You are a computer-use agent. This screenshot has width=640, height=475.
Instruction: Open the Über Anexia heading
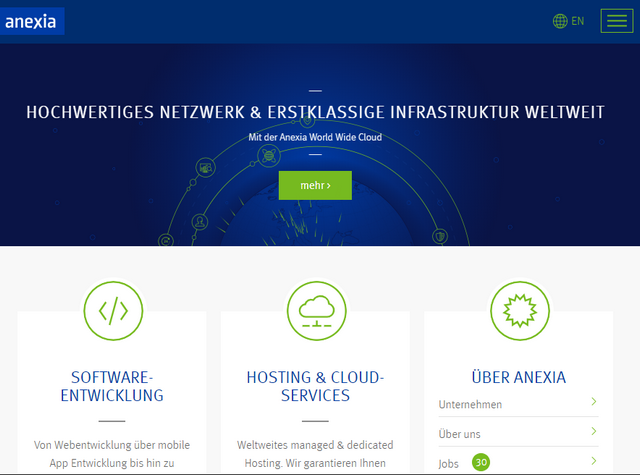519,377
